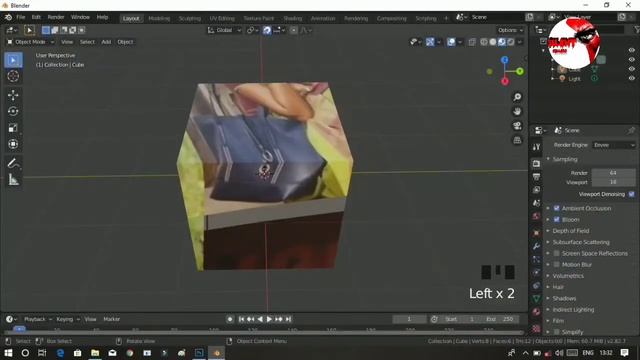
Task: Open the Window menu
Action: coord(80,18)
